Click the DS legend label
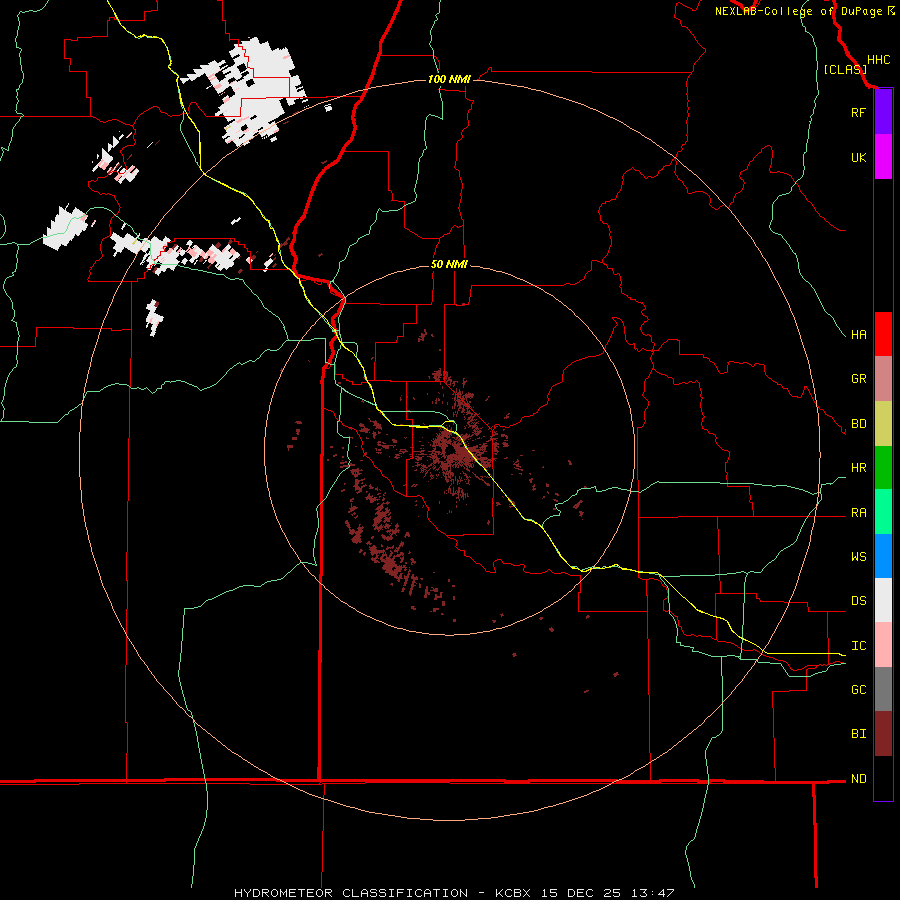 tap(858, 601)
